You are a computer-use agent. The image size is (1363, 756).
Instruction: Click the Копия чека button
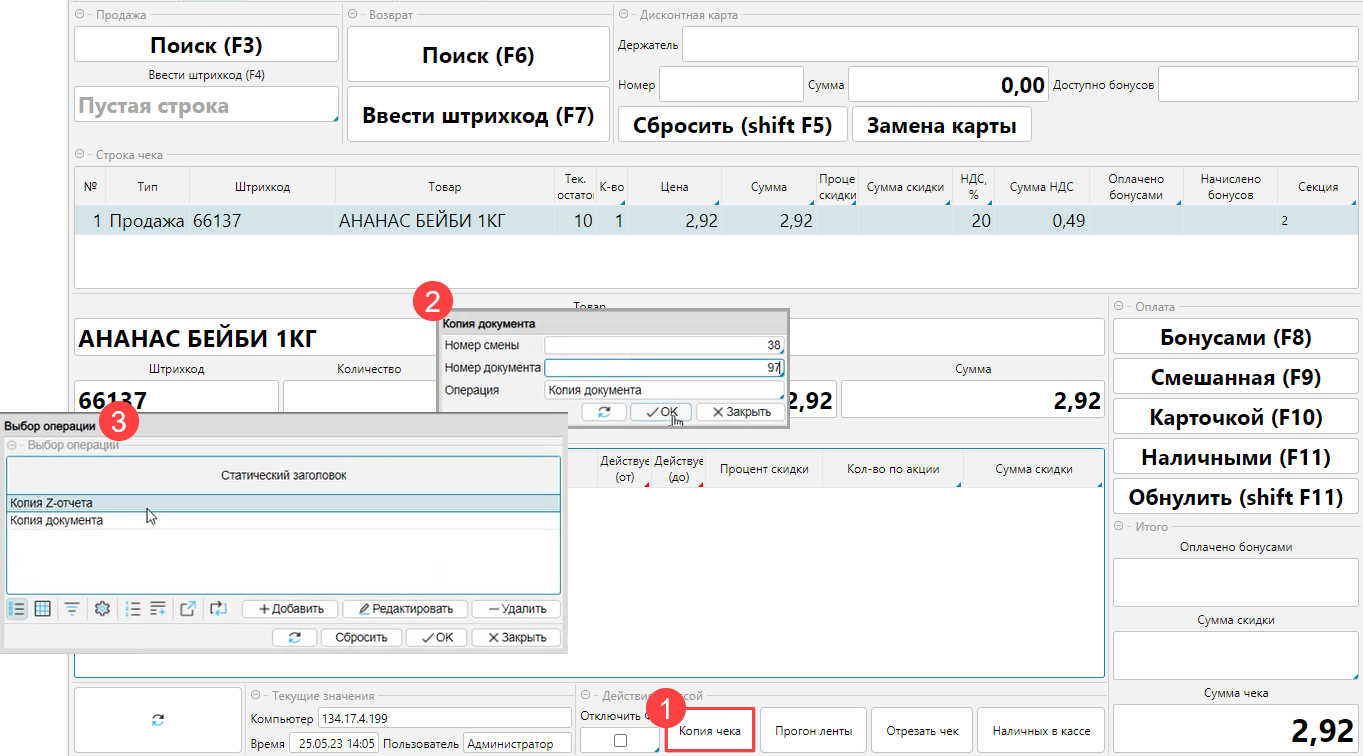coord(710,731)
